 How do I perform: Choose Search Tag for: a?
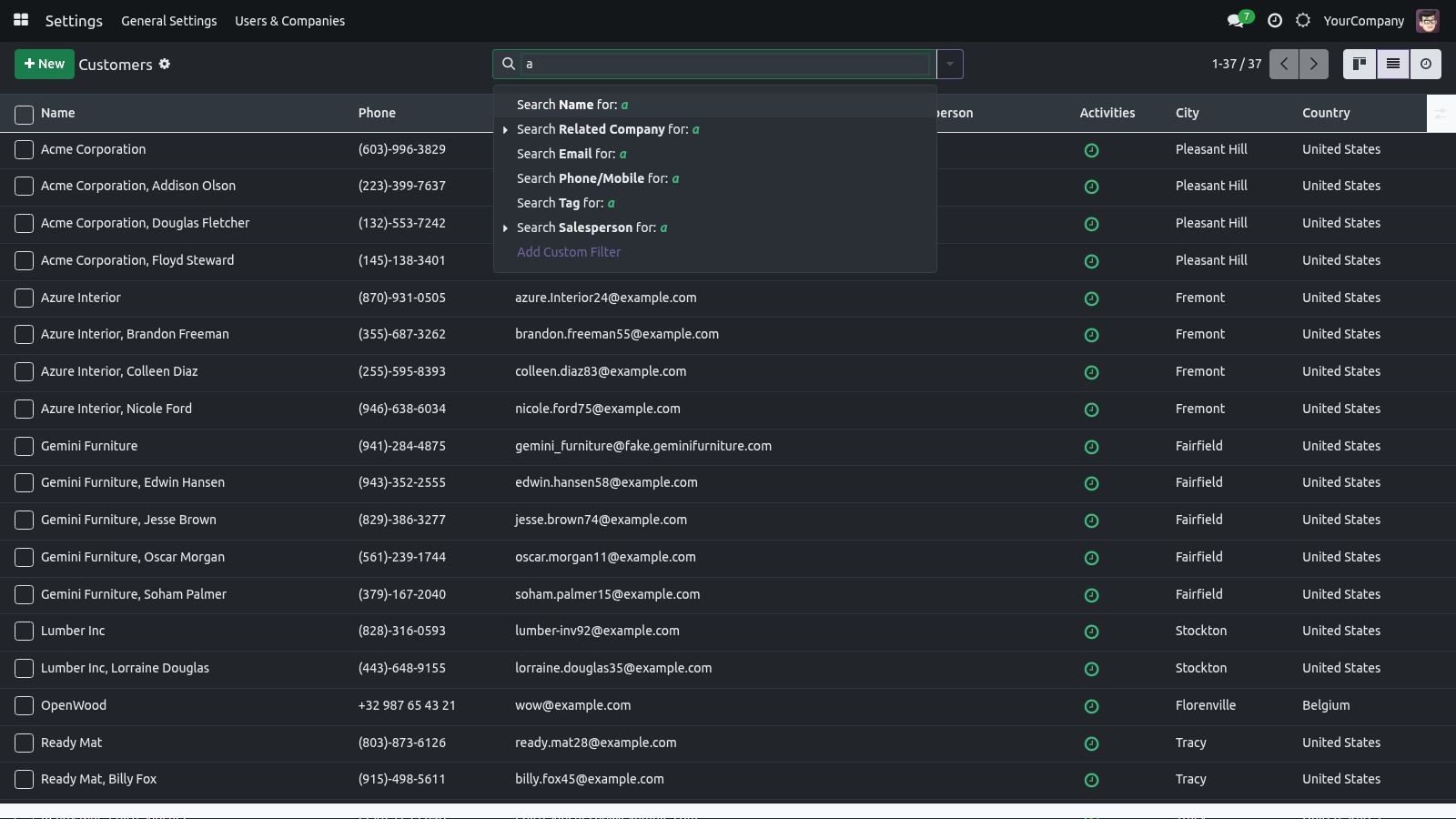pos(715,203)
